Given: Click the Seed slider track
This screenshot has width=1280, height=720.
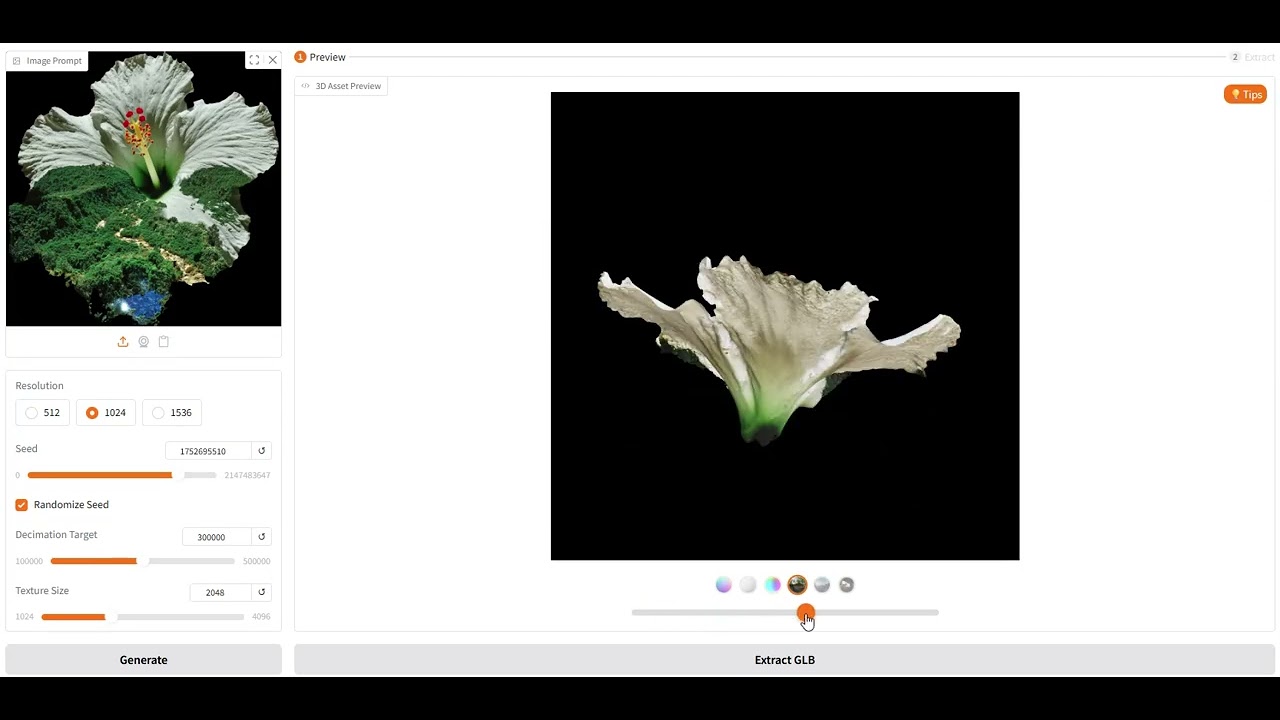Looking at the screenshot, I should click(x=122, y=475).
